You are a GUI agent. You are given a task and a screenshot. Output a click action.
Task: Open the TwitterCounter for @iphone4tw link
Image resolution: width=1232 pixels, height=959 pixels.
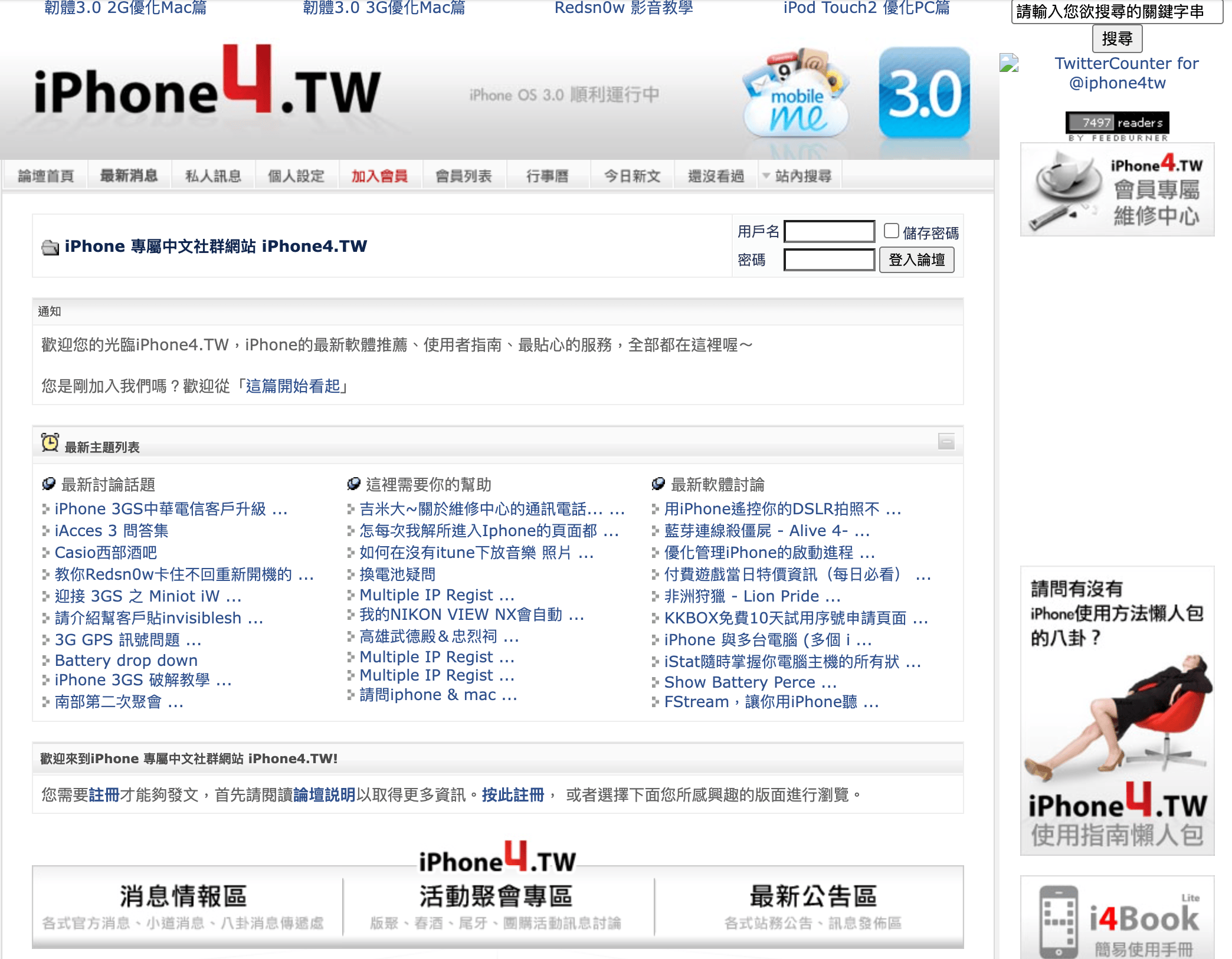pyautogui.click(x=1126, y=73)
